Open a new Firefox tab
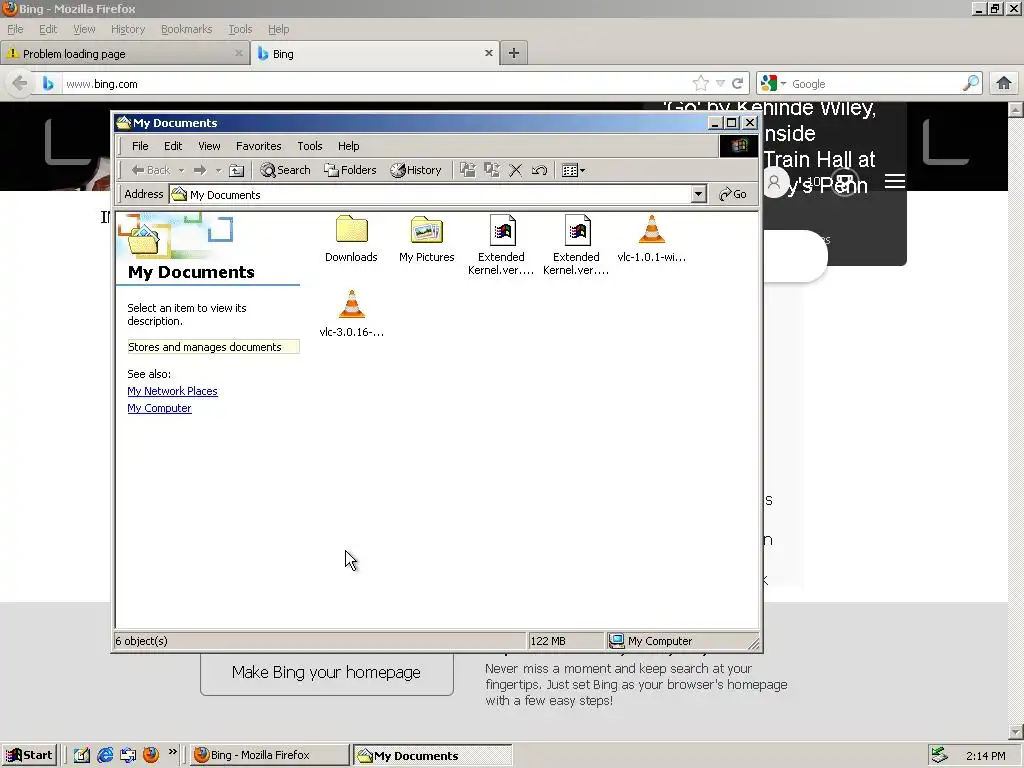 [514, 54]
